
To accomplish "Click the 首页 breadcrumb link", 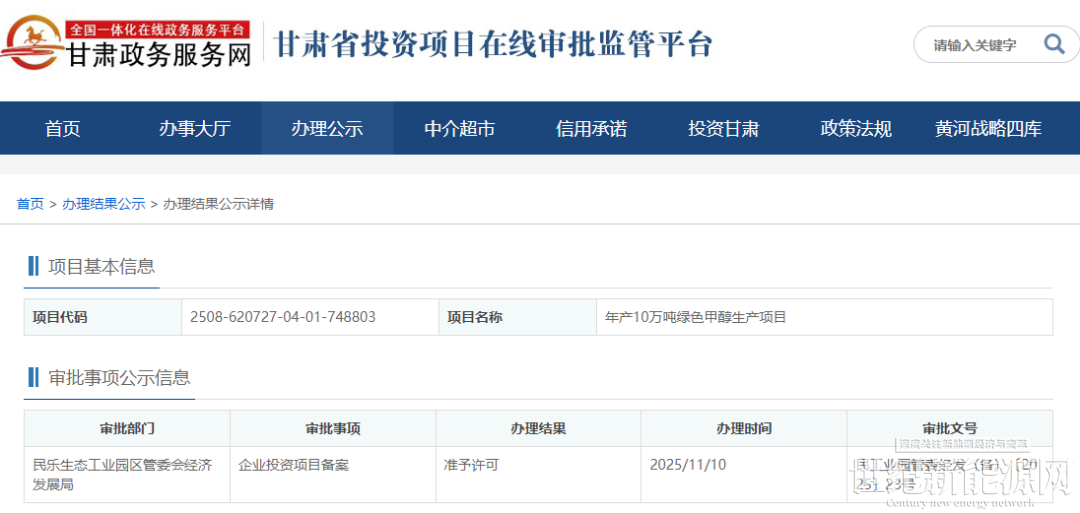I will 30,204.
